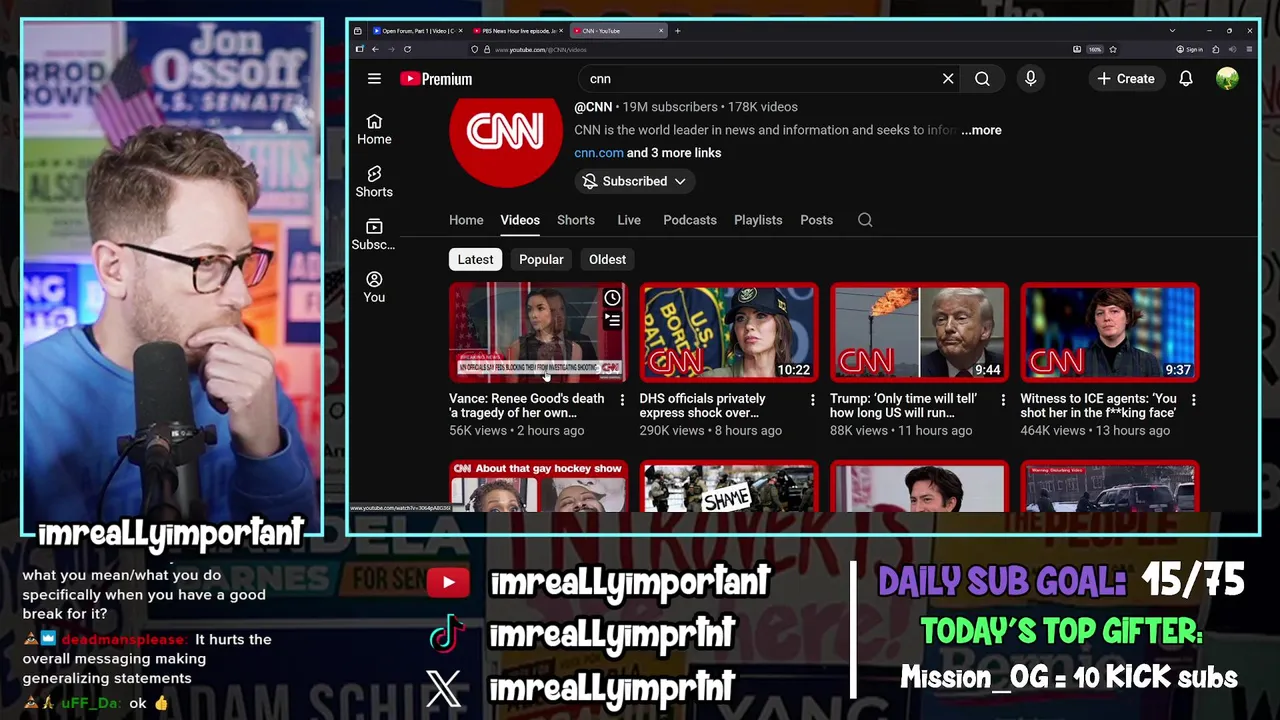This screenshot has width=1280, height=720.
Task: Open more options for Vance video
Action: point(622,400)
